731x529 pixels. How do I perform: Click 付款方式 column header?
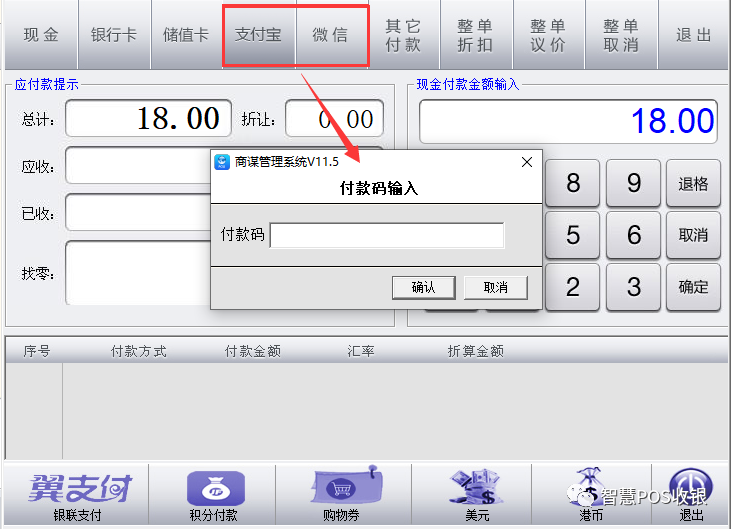(138, 351)
